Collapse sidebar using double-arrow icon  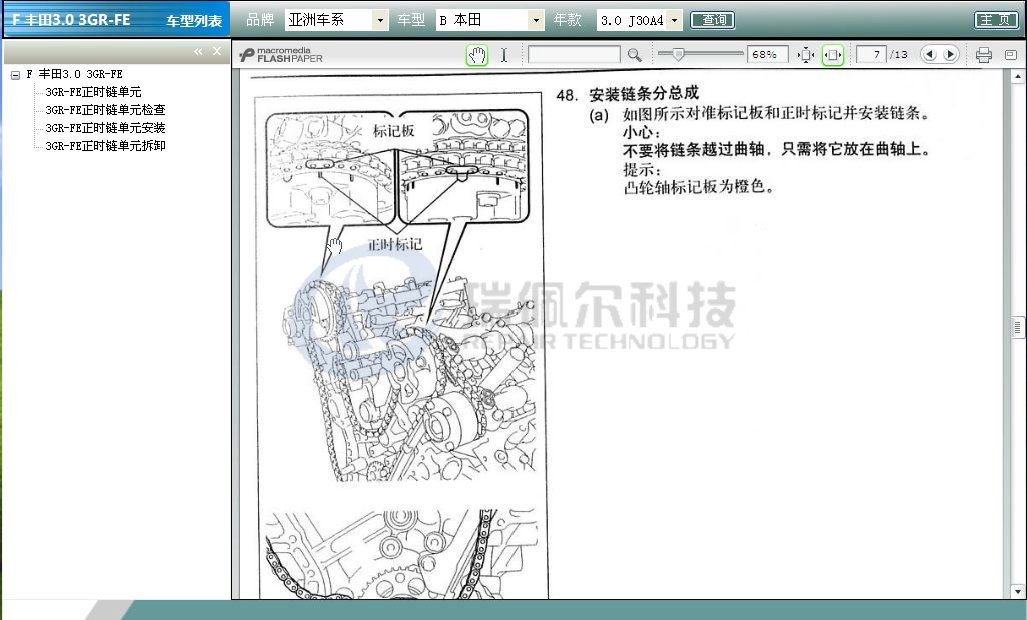coord(198,51)
